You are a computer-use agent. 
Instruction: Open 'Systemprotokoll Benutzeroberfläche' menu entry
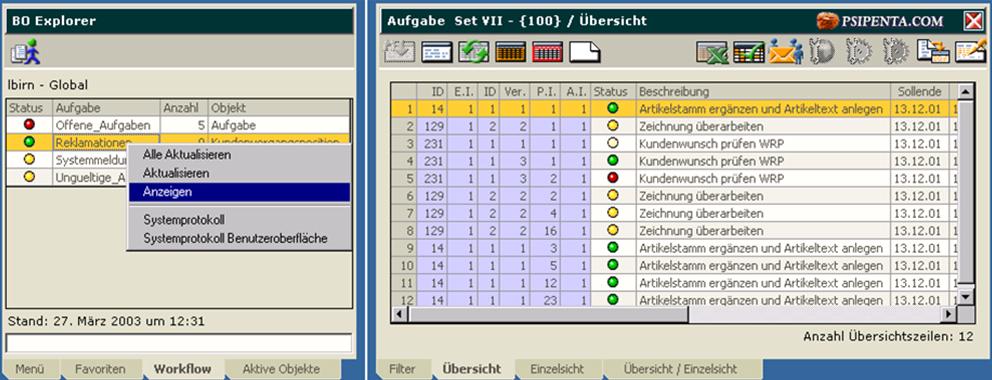tap(235, 239)
